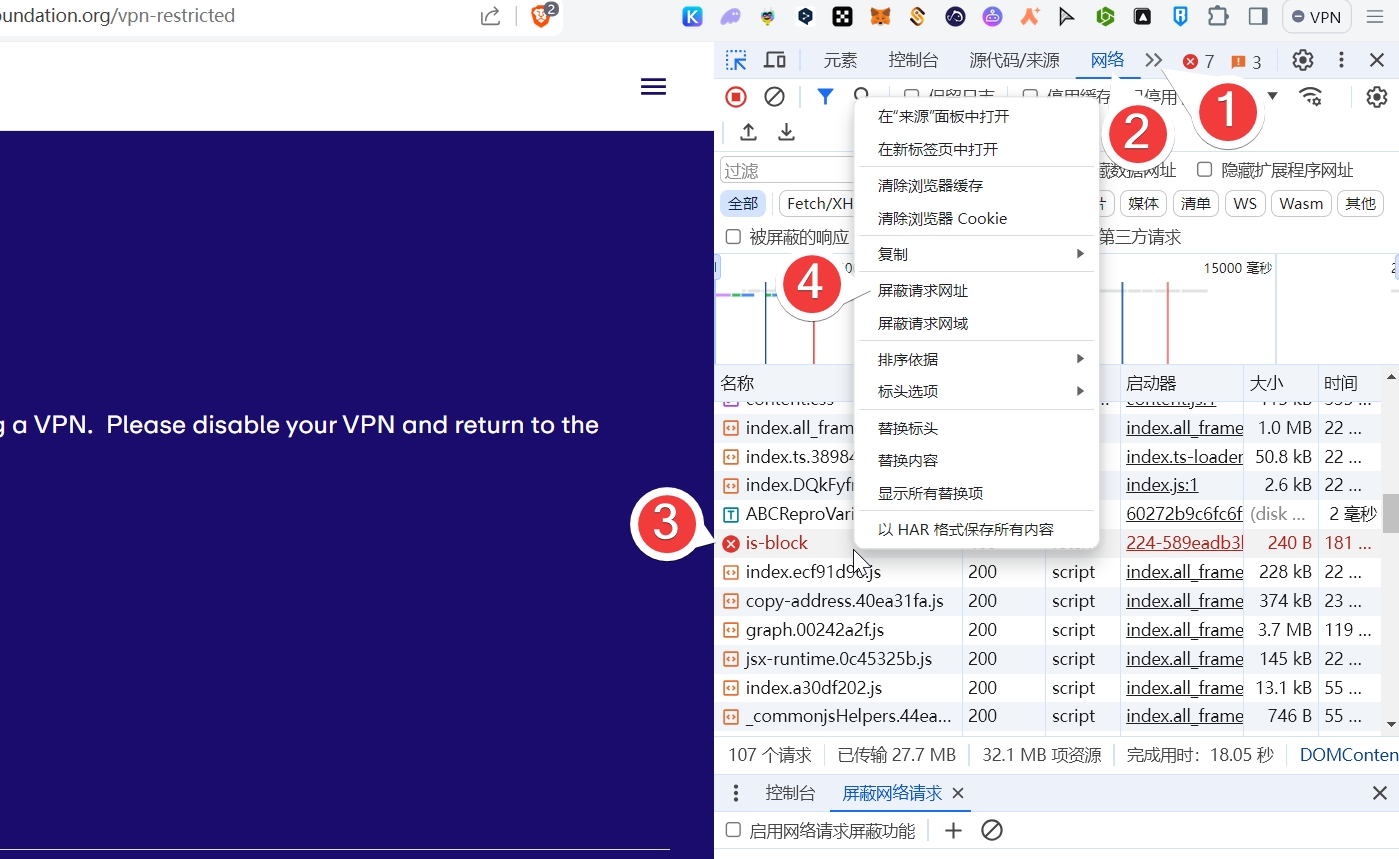Open the index.js:1 initiator link
1399x859 pixels.
click(1161, 485)
